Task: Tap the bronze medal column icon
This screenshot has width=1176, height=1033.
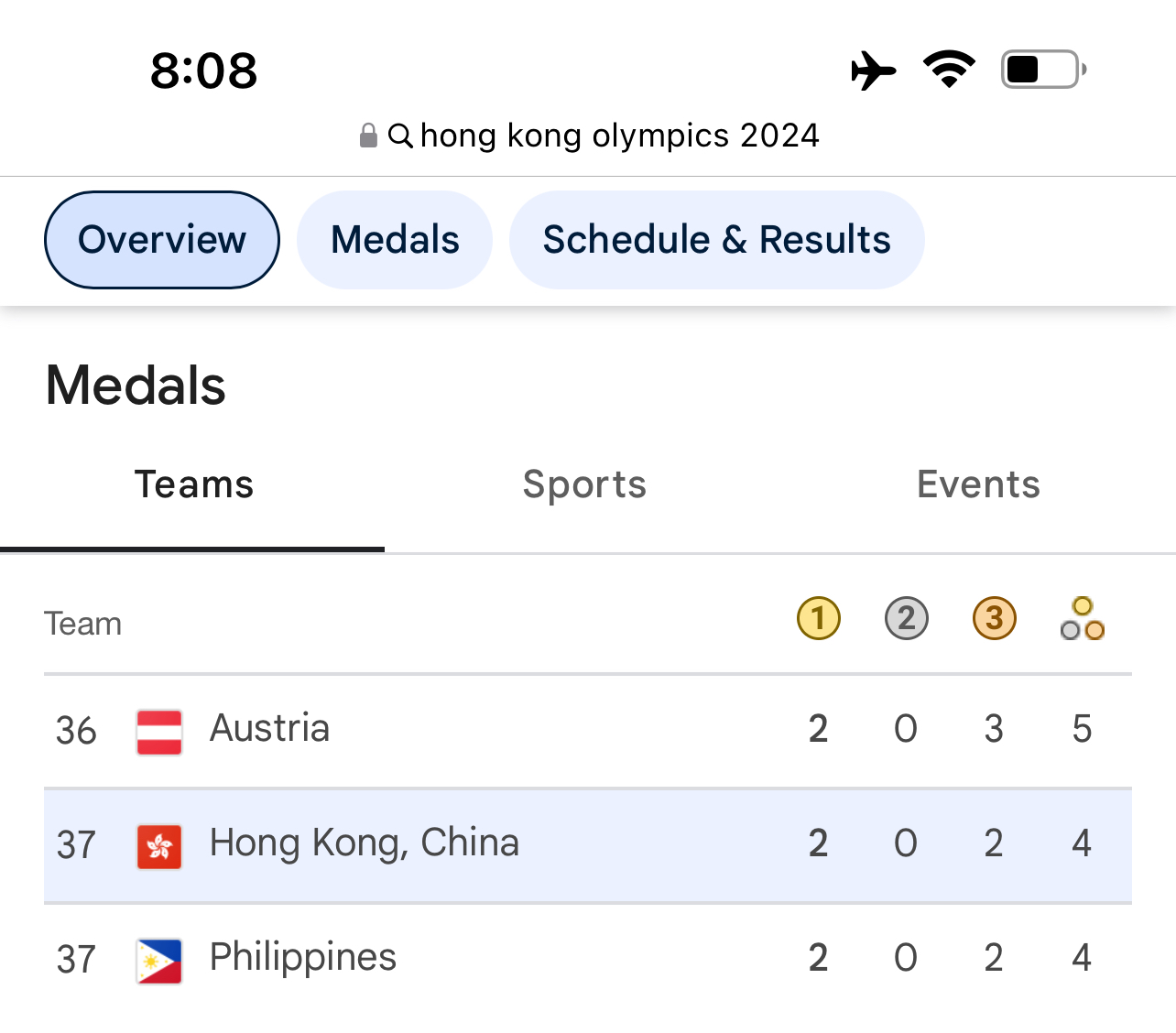Action: coord(994,618)
